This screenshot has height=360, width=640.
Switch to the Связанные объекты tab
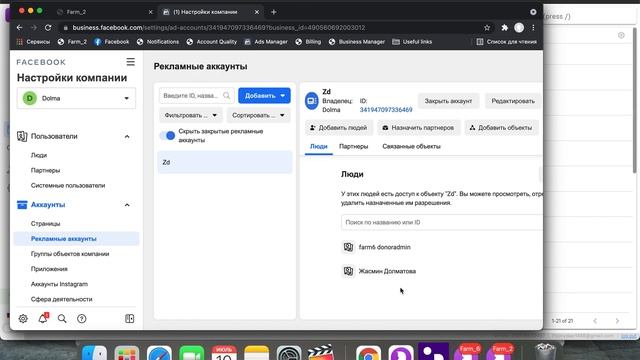[411, 147]
